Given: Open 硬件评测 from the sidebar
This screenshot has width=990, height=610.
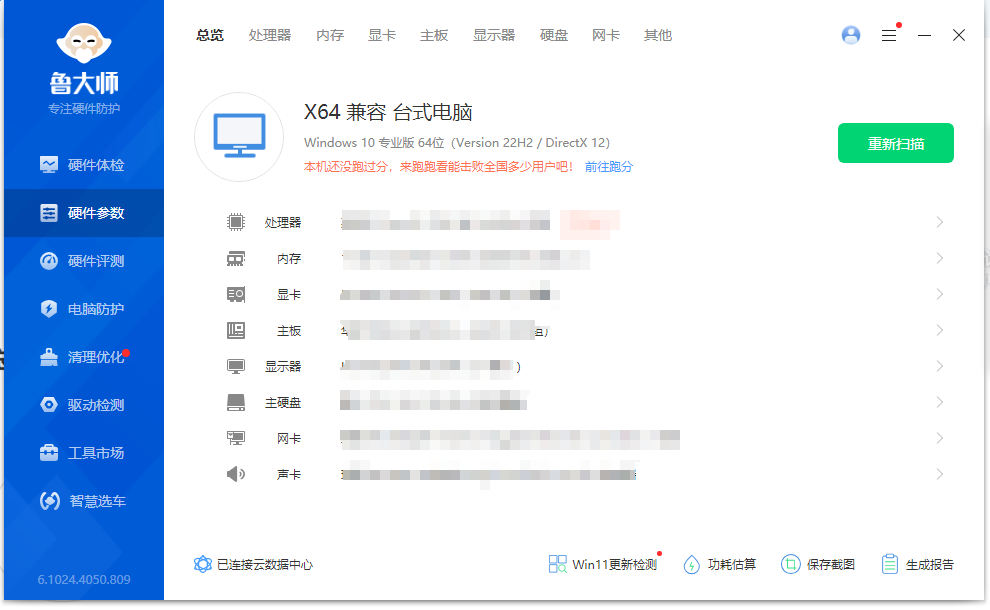Looking at the screenshot, I should pyautogui.click(x=84, y=261).
